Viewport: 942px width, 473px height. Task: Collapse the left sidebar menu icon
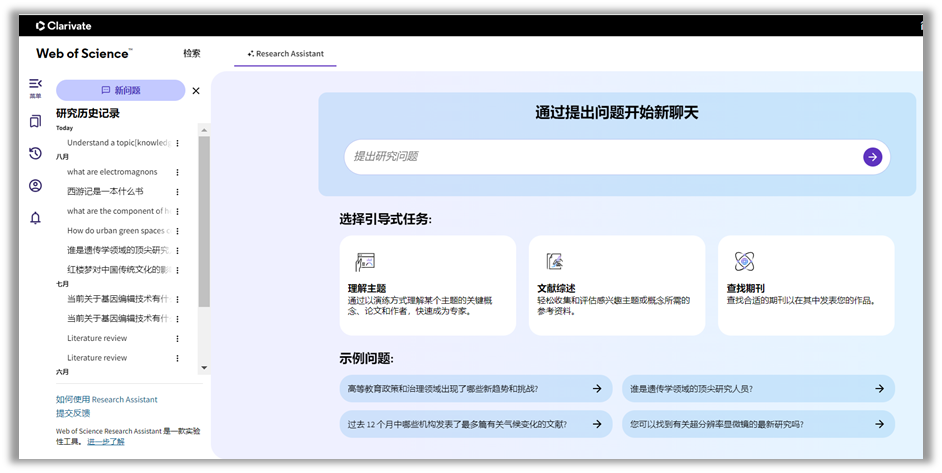click(x=36, y=84)
